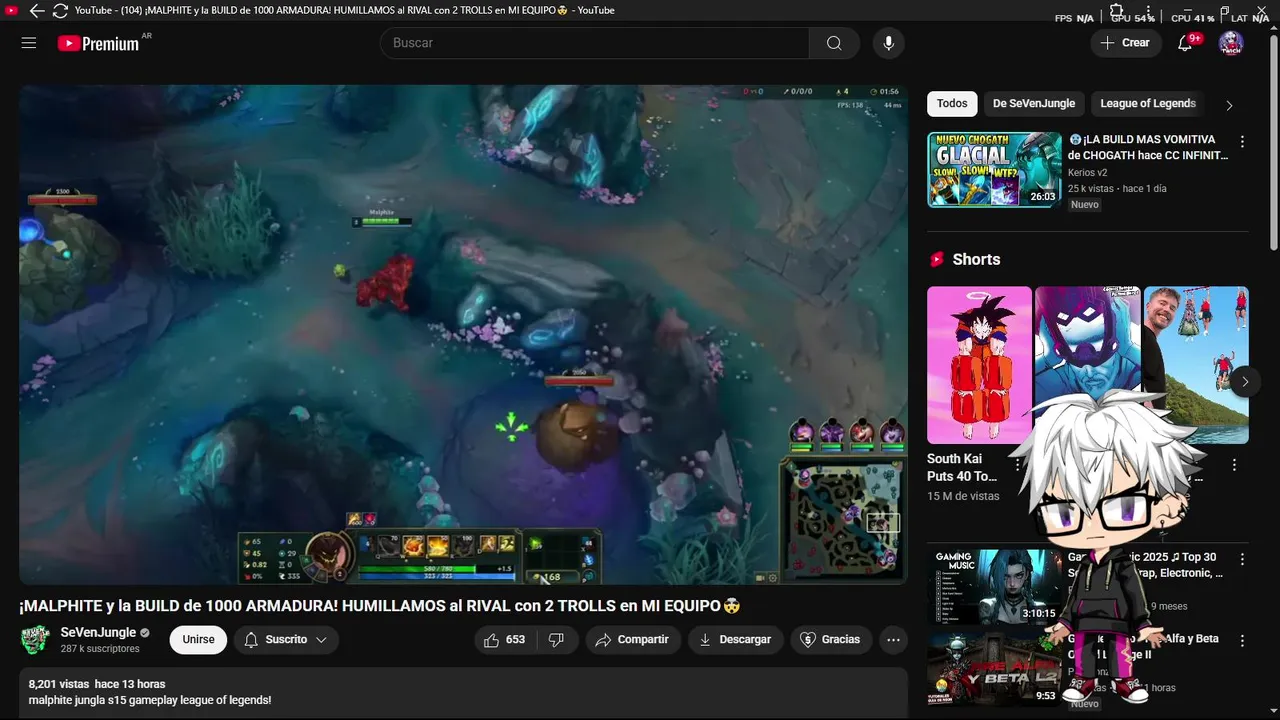1280x720 pixels.
Task: Open the Suscrito notification dropdown
Action: (x=286, y=640)
